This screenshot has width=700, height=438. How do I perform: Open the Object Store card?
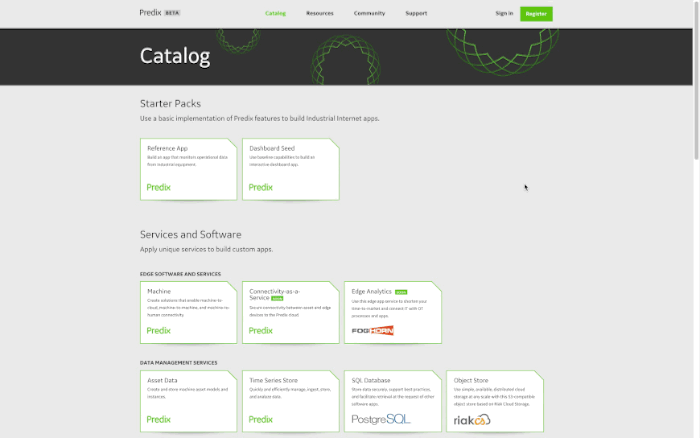[495, 401]
